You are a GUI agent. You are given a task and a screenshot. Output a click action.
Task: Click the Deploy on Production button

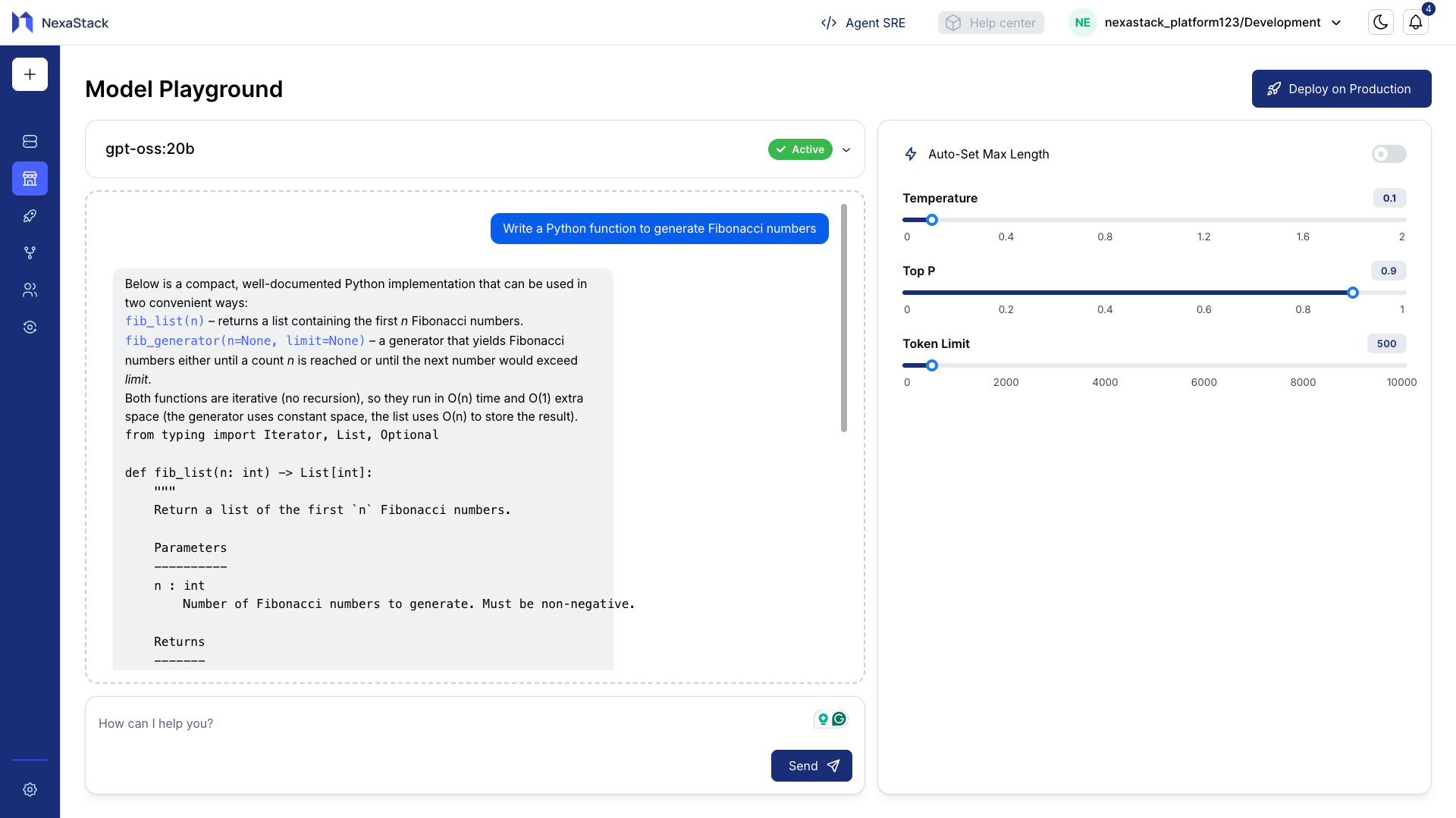[1341, 89]
